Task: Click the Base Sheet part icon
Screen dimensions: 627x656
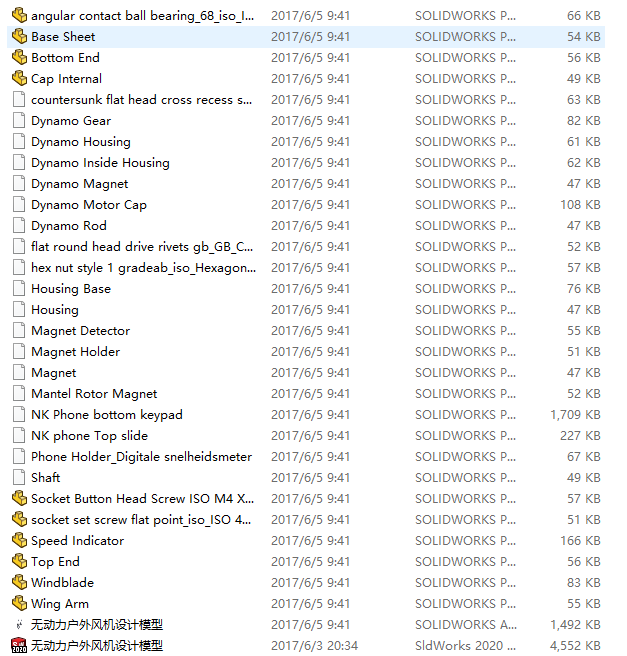Action: pos(19,36)
